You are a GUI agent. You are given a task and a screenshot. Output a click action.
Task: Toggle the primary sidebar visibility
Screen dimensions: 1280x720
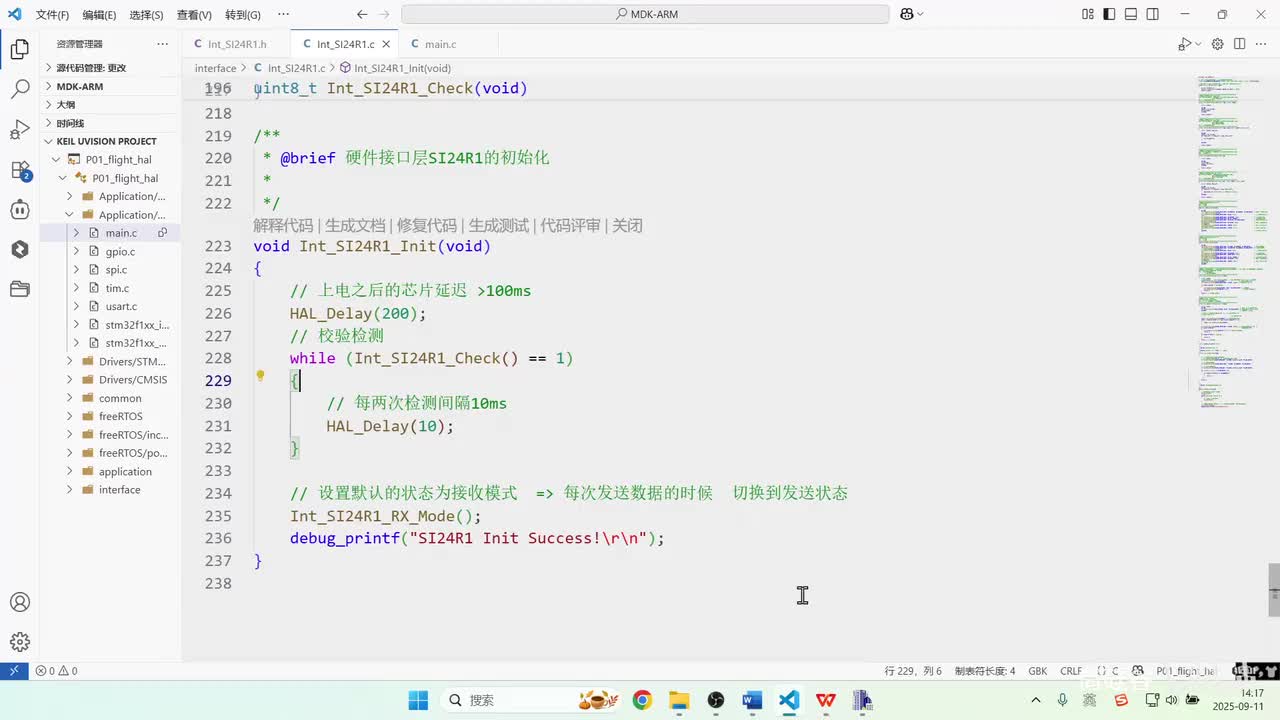1110,14
